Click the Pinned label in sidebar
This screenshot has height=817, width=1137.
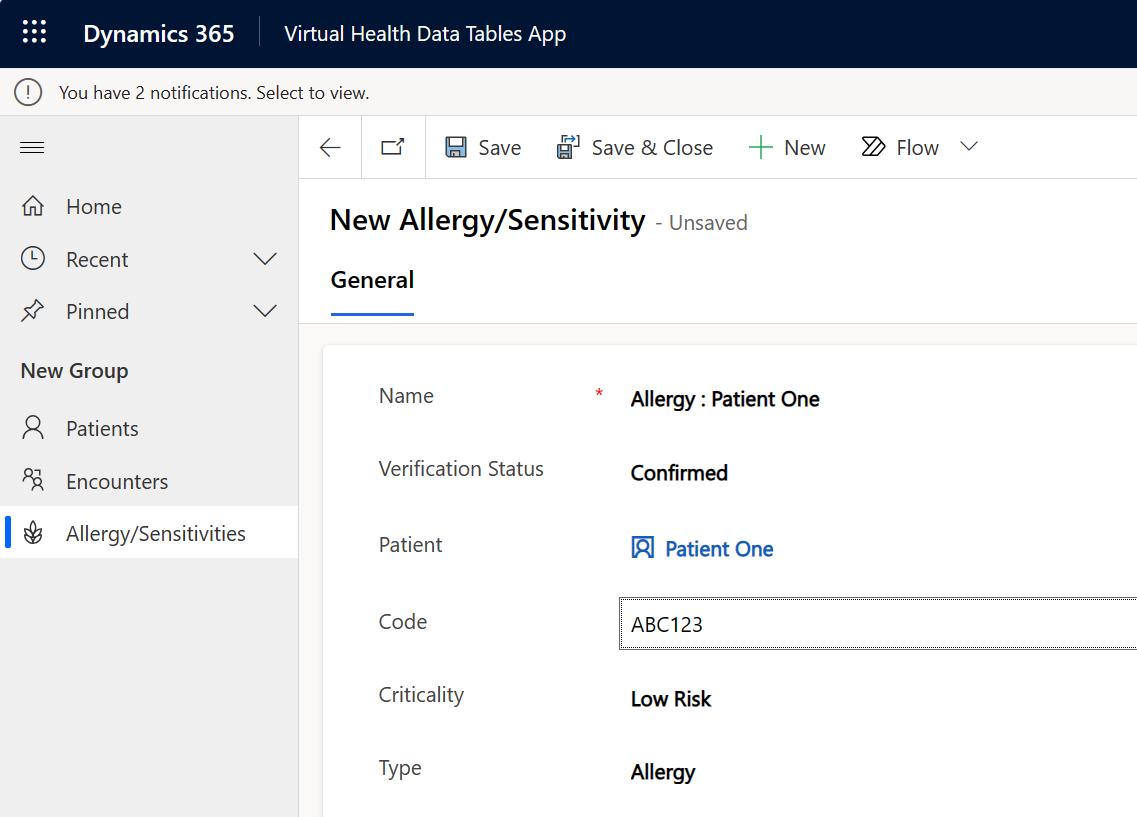98,312
